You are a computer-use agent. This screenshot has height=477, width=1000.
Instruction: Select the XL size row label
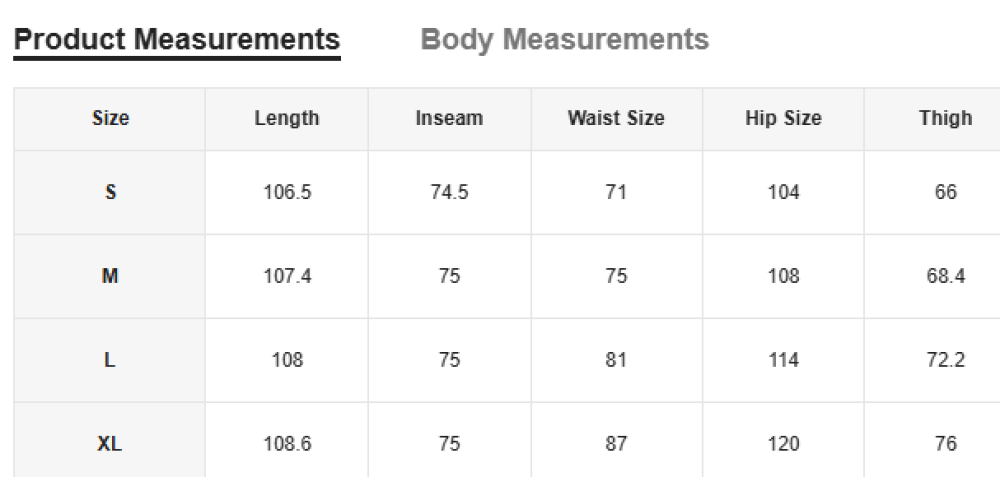tap(110, 443)
